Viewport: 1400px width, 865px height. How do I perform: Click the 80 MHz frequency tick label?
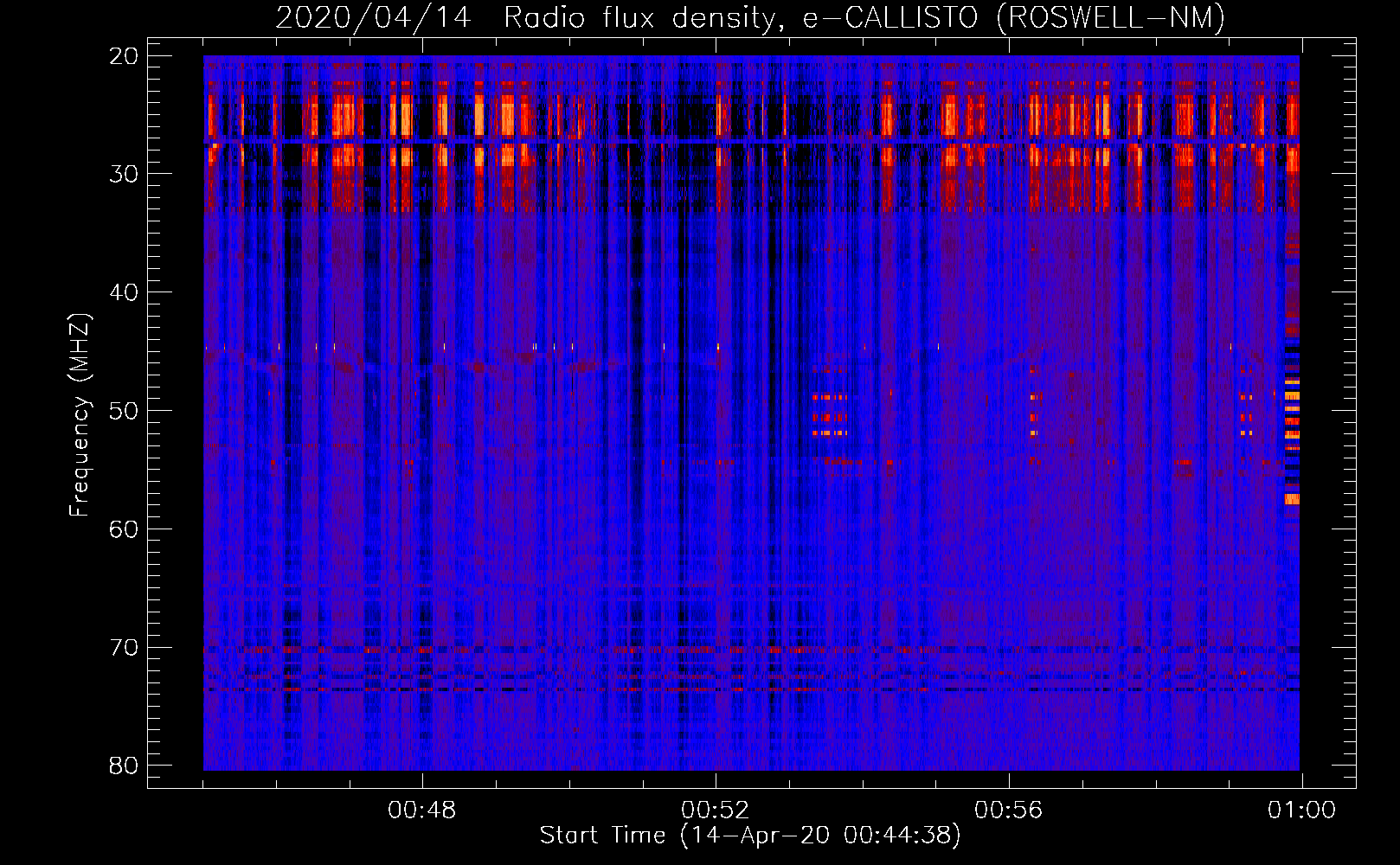[x=125, y=766]
